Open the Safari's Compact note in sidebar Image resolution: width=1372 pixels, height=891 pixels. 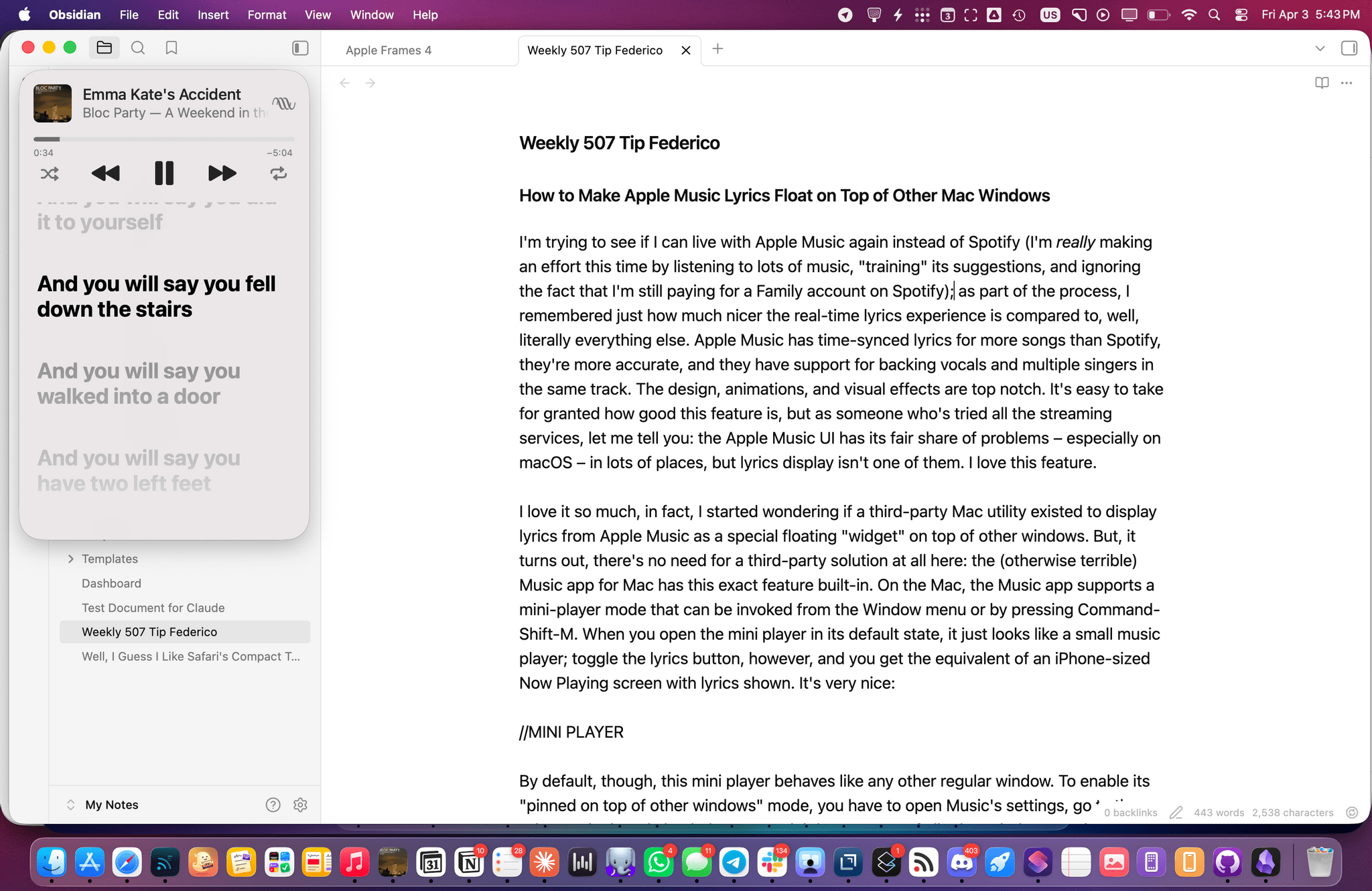pos(191,657)
